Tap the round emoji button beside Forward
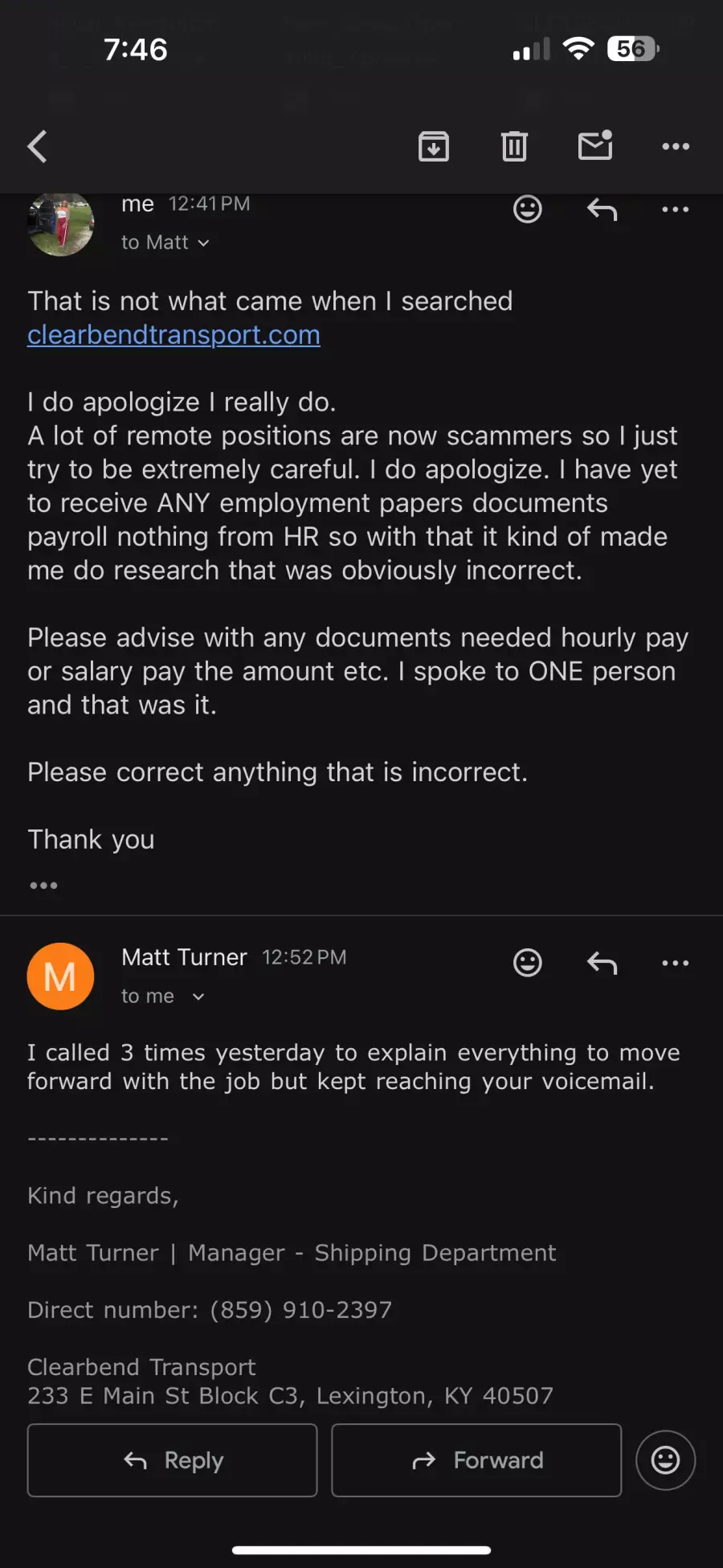This screenshot has height=1568, width=723. (x=665, y=1460)
